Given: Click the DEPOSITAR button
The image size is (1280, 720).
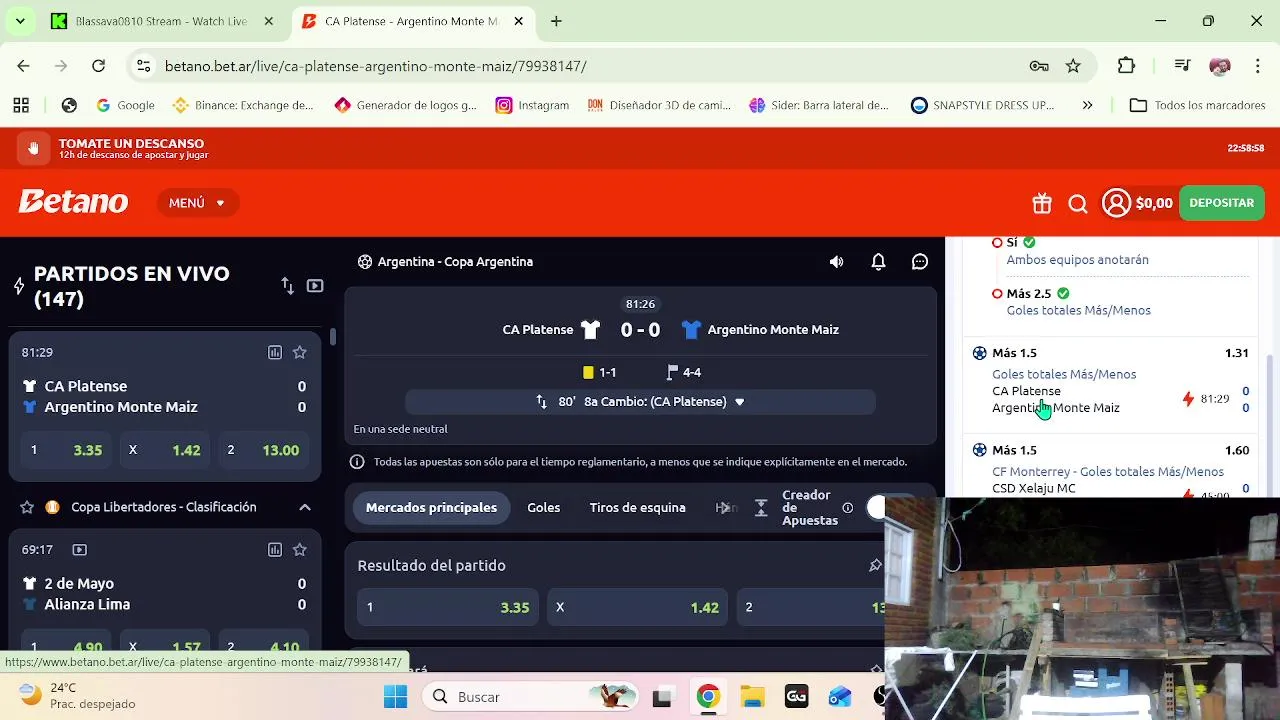Looking at the screenshot, I should coord(1221,203).
